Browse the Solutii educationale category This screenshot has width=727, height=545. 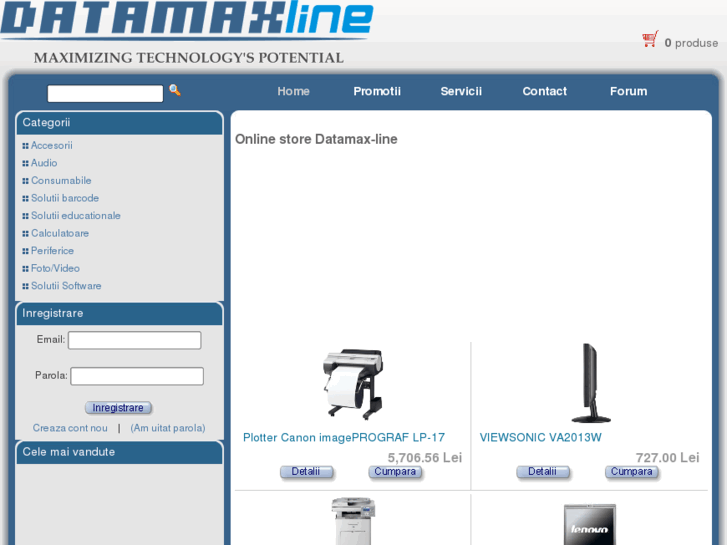(x=76, y=216)
